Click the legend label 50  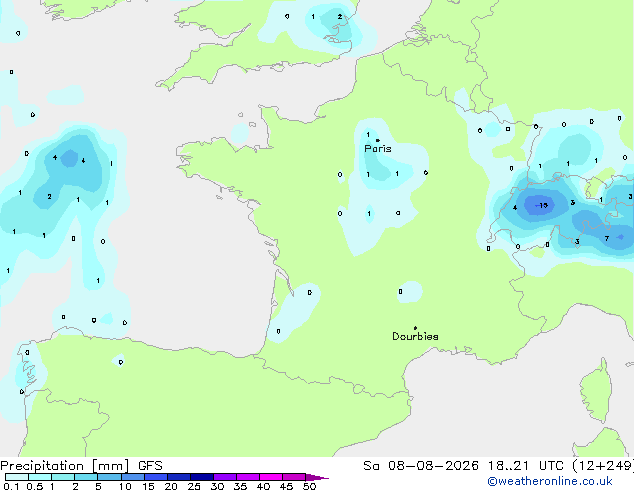tap(310, 486)
